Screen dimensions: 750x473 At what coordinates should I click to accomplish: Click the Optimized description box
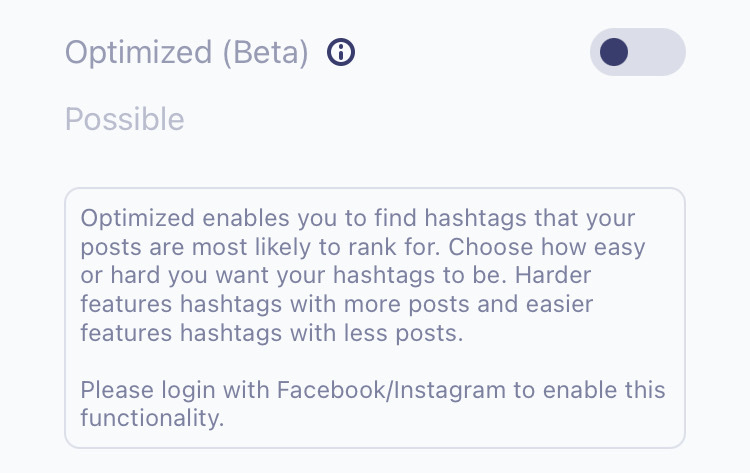click(375, 318)
